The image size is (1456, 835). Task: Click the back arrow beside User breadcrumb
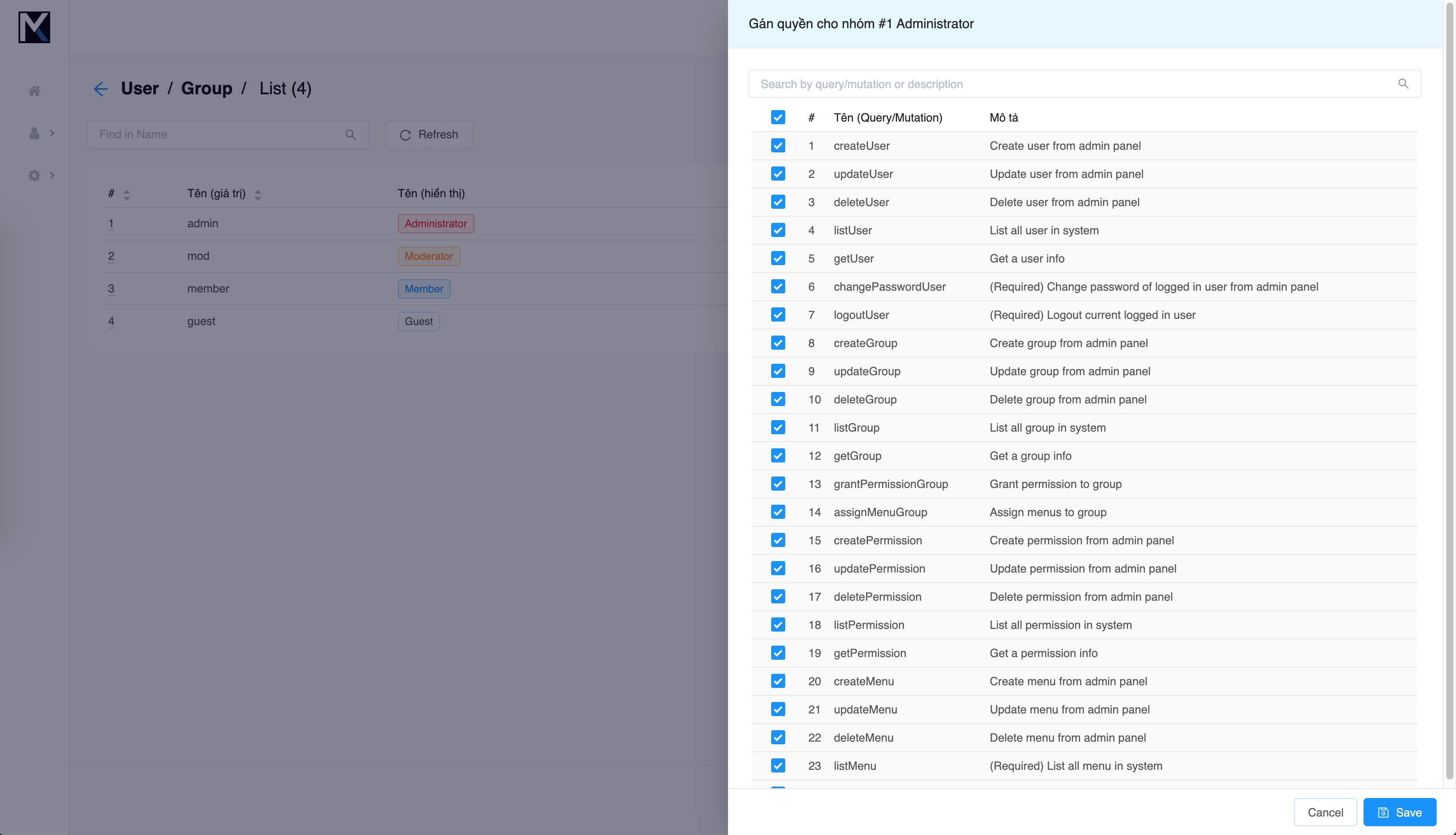pyautogui.click(x=101, y=89)
